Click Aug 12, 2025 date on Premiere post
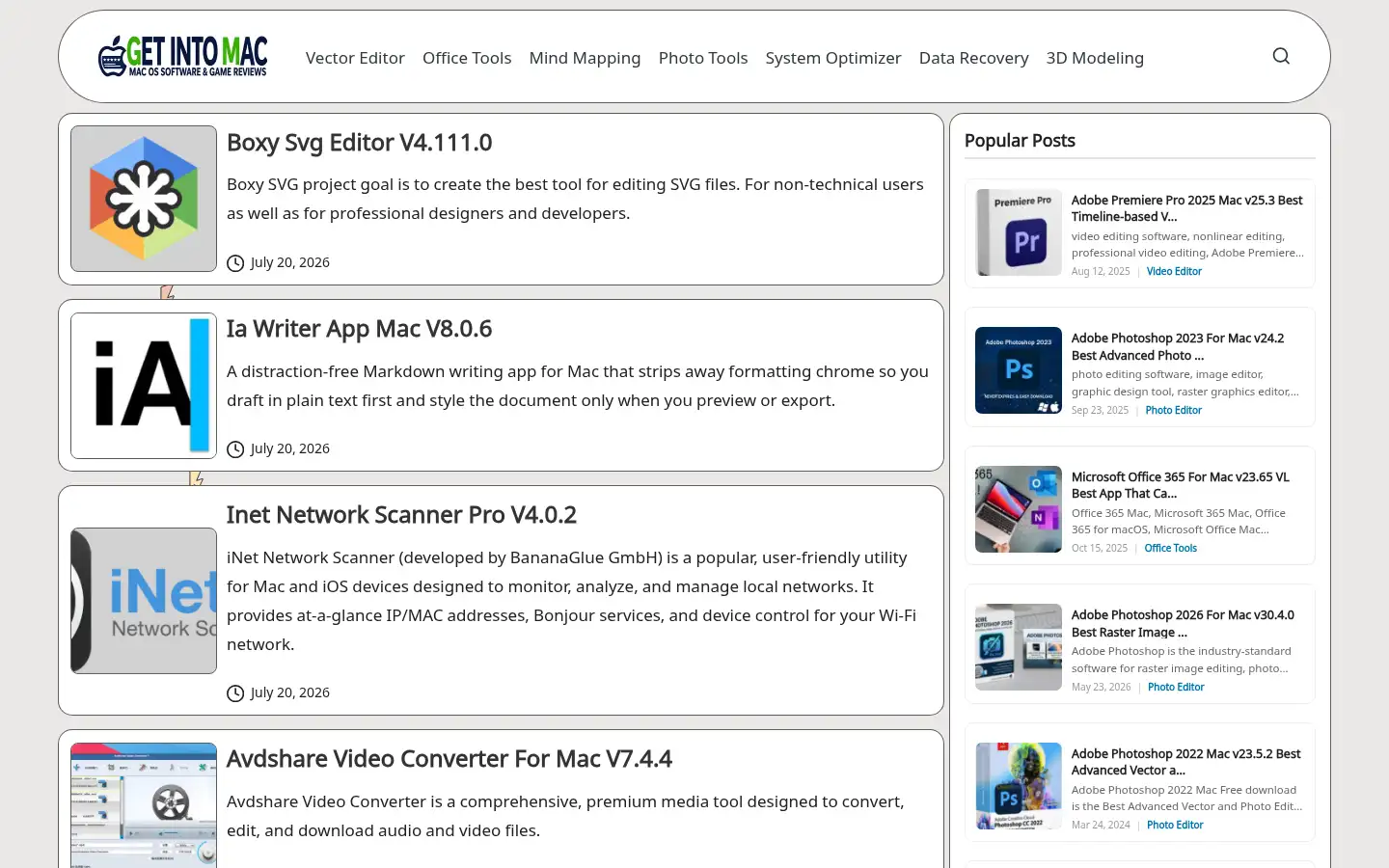This screenshot has width=1389, height=868. point(1101,272)
